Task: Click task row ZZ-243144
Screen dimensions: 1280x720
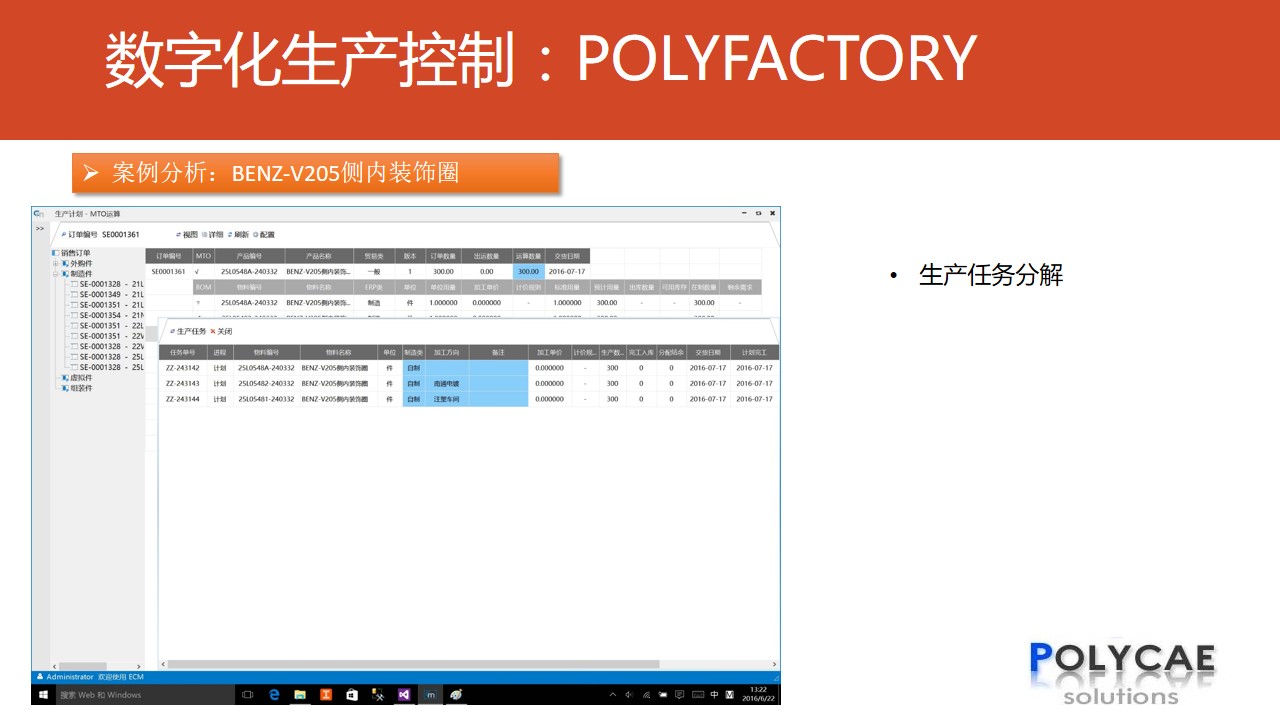Action: (468, 399)
